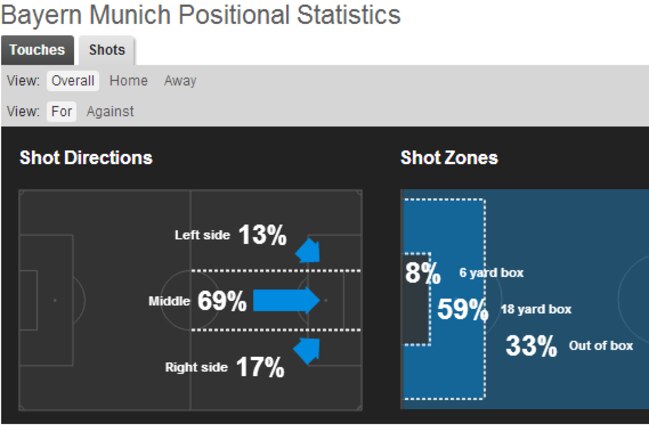649x432 pixels.
Task: Select the Home view filter
Action: pyautogui.click(x=128, y=81)
